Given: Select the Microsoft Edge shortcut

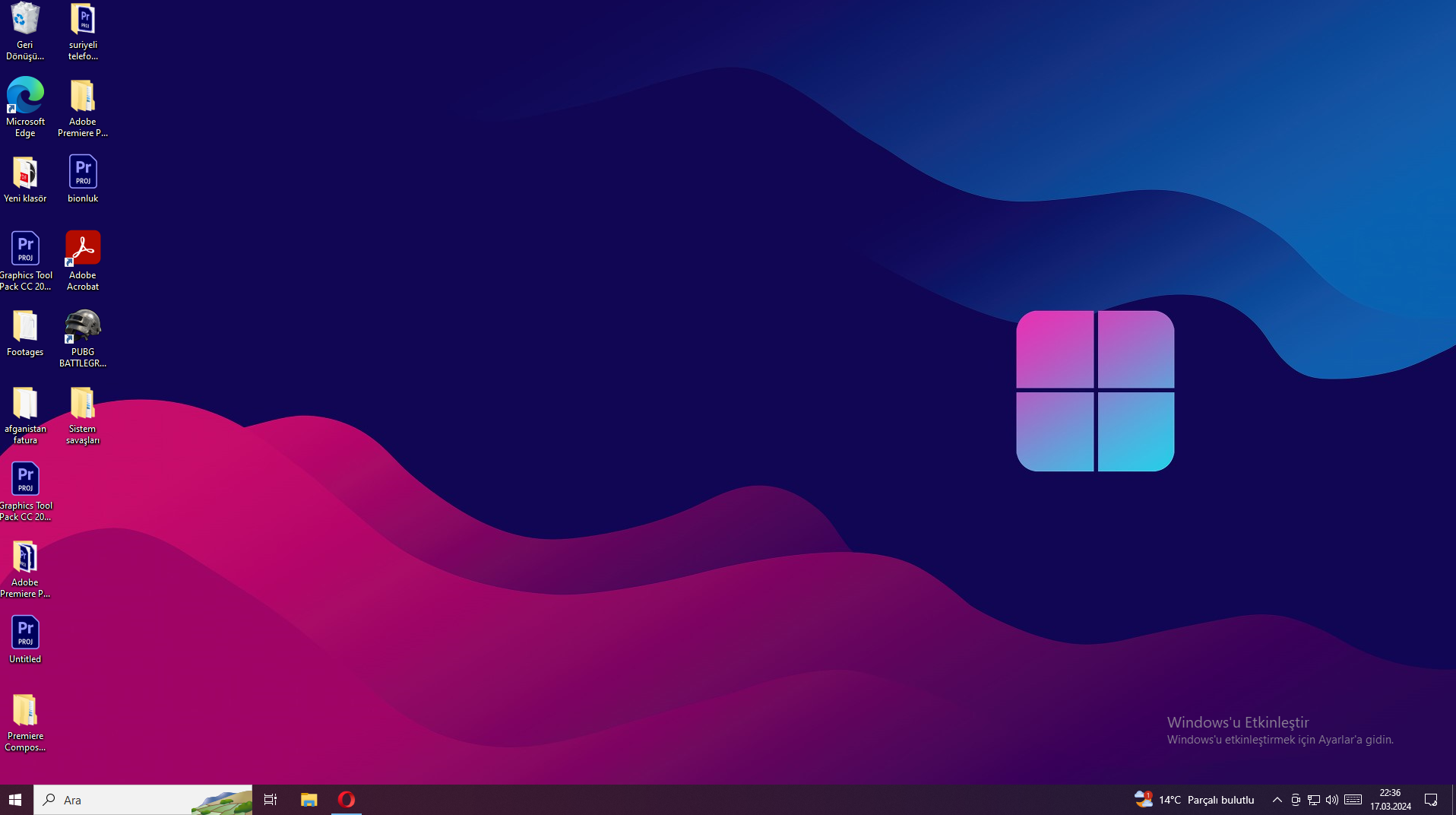Looking at the screenshot, I should (x=25, y=107).
